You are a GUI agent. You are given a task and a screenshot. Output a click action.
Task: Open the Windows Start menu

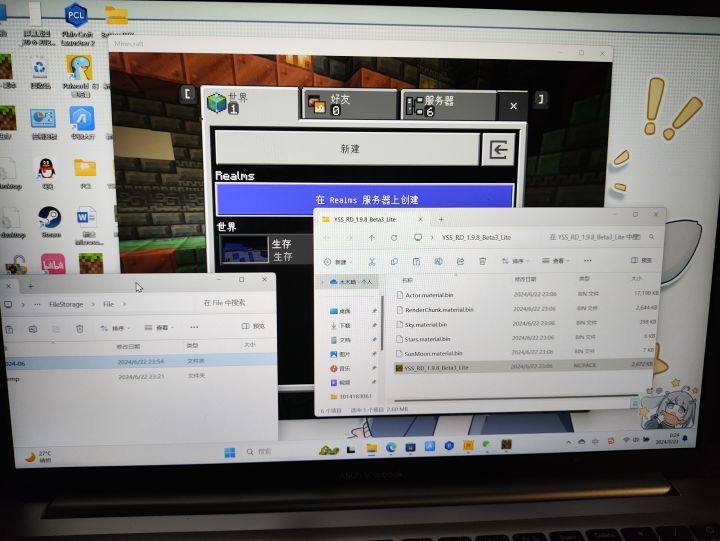(230, 452)
